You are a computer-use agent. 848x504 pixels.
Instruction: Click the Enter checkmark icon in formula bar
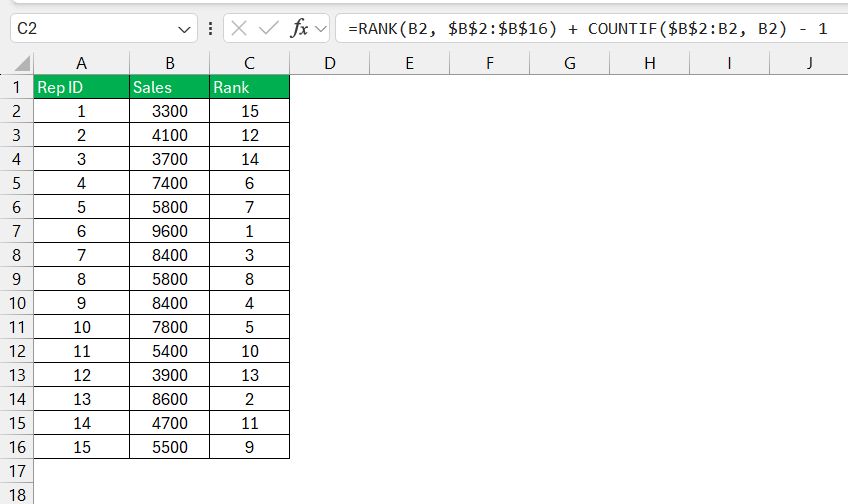point(268,28)
